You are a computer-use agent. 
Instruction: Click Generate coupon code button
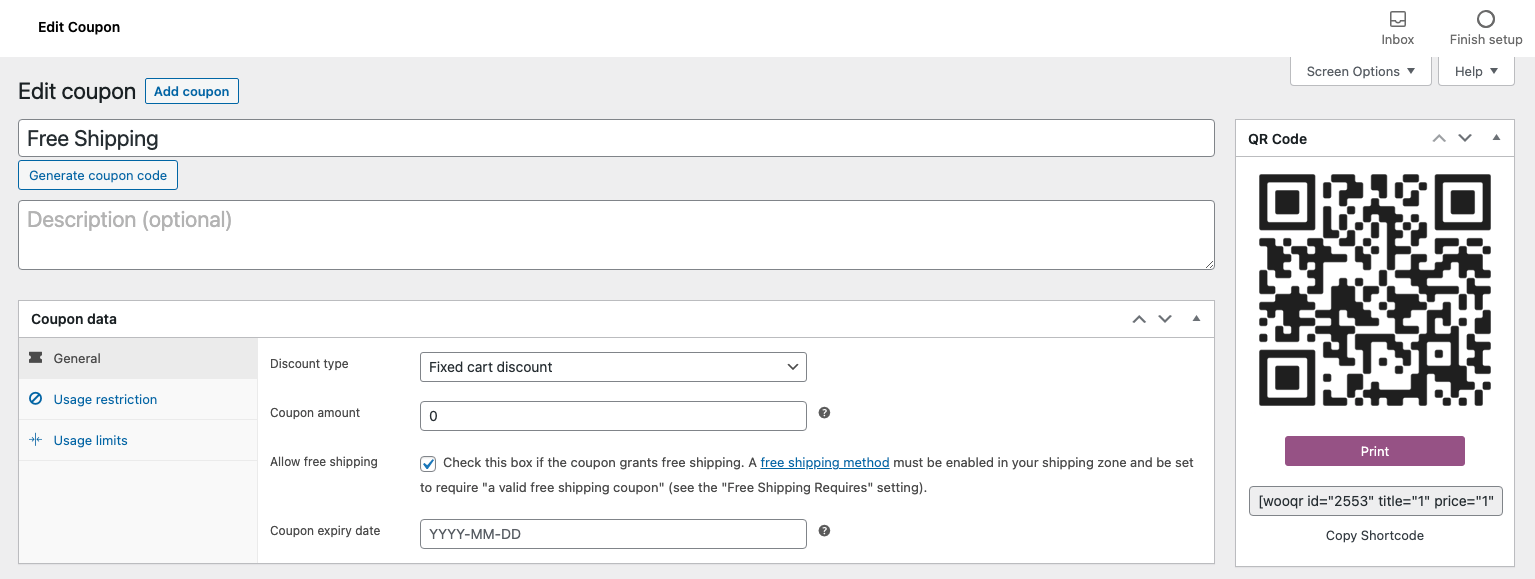tap(98, 175)
